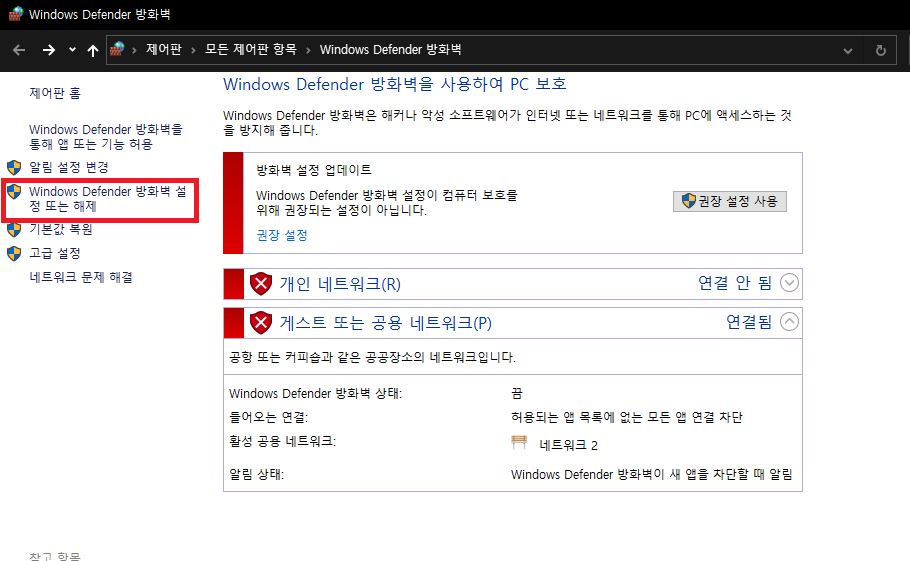Open recent locations dropdown arrow
Image resolution: width=910 pixels, height=561 pixels.
[73, 50]
